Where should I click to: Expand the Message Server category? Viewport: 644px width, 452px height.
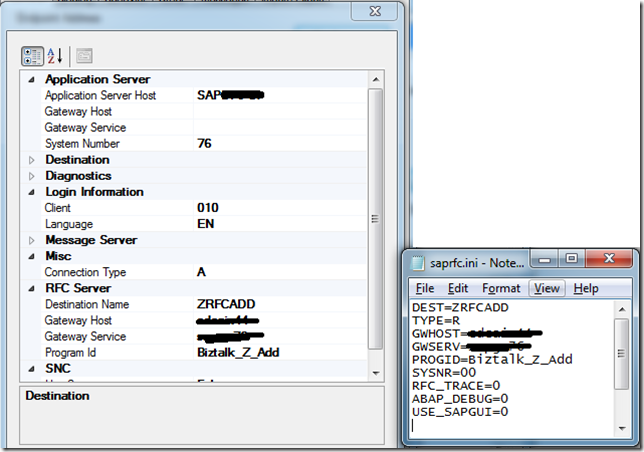tap(32, 241)
